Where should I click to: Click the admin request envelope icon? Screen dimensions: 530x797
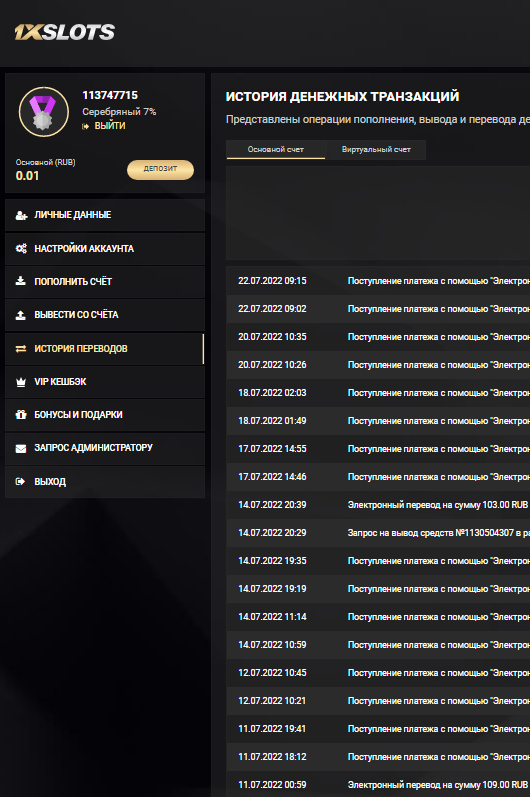[x=21, y=448]
